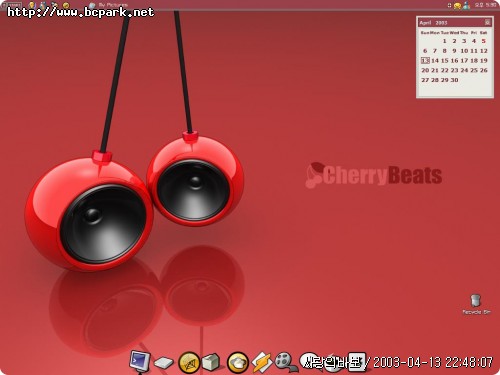
Task: Open the blue MSN Messenger tray icon
Action: [x=466, y=5]
